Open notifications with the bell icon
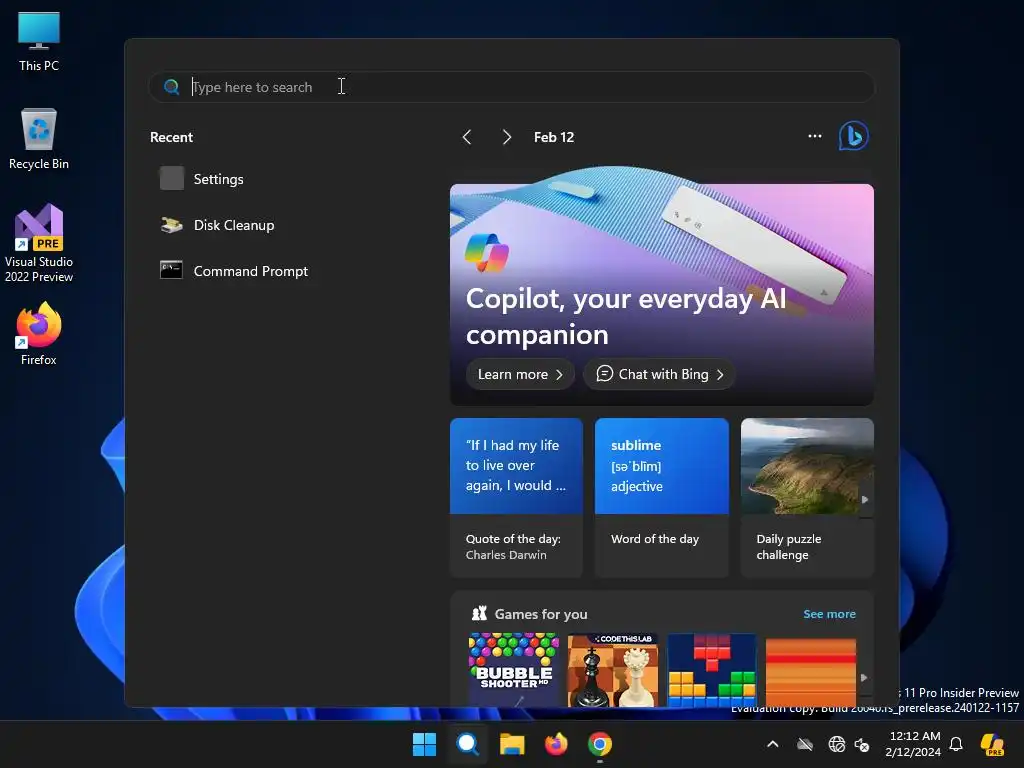This screenshot has height=768, width=1024. (x=956, y=744)
